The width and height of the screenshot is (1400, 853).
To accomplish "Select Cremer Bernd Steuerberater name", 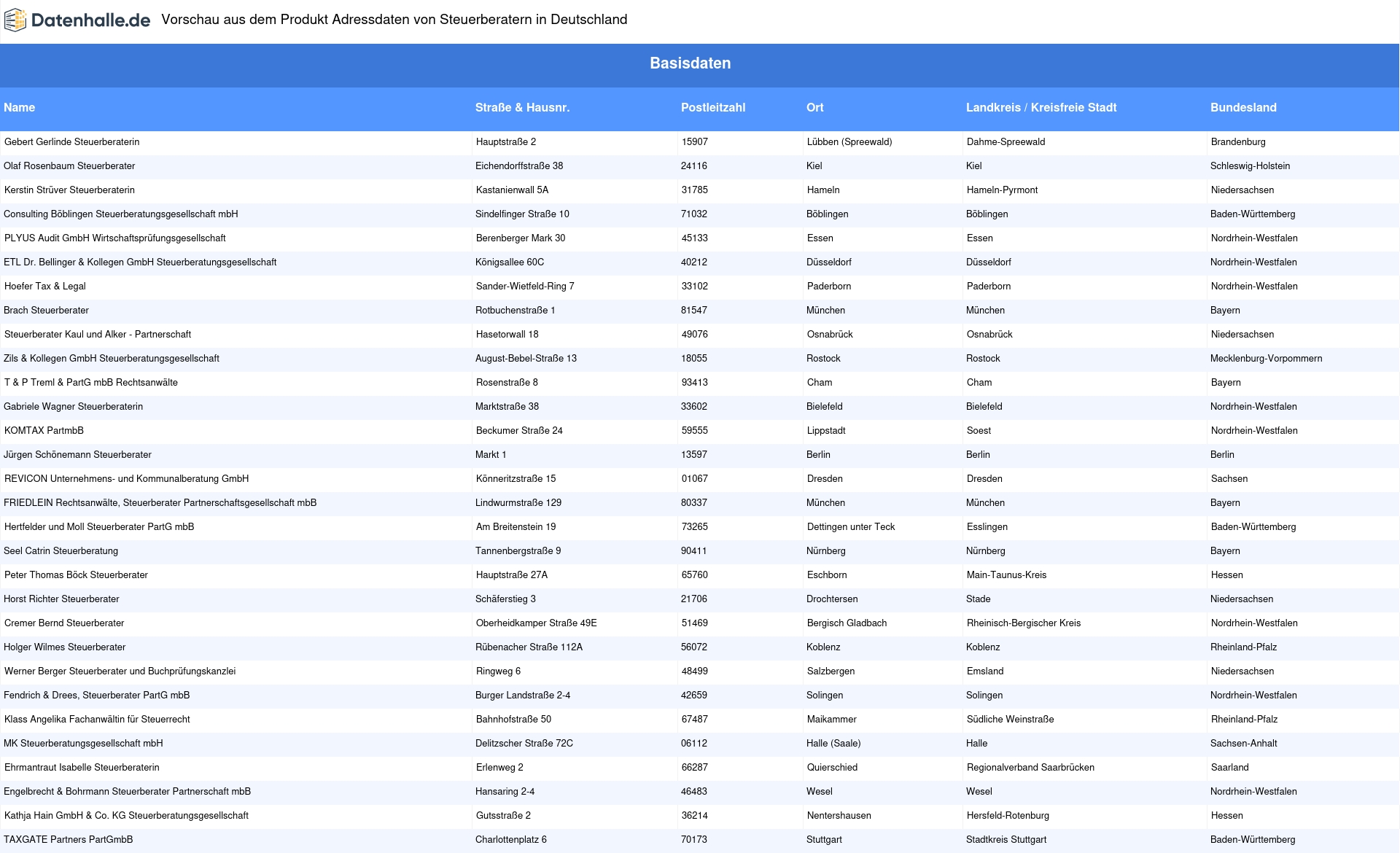I will pos(64,623).
